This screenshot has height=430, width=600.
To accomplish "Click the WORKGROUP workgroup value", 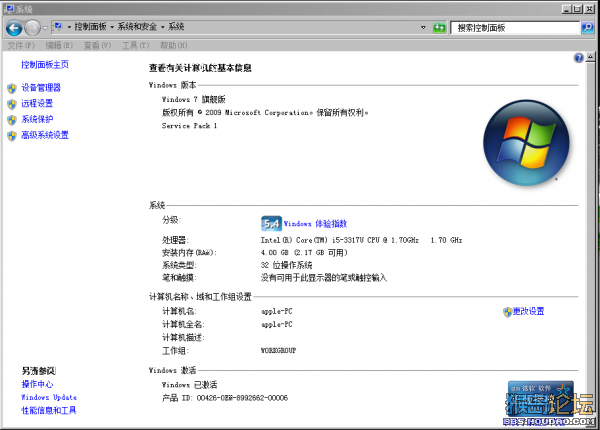I will pyautogui.click(x=278, y=350).
